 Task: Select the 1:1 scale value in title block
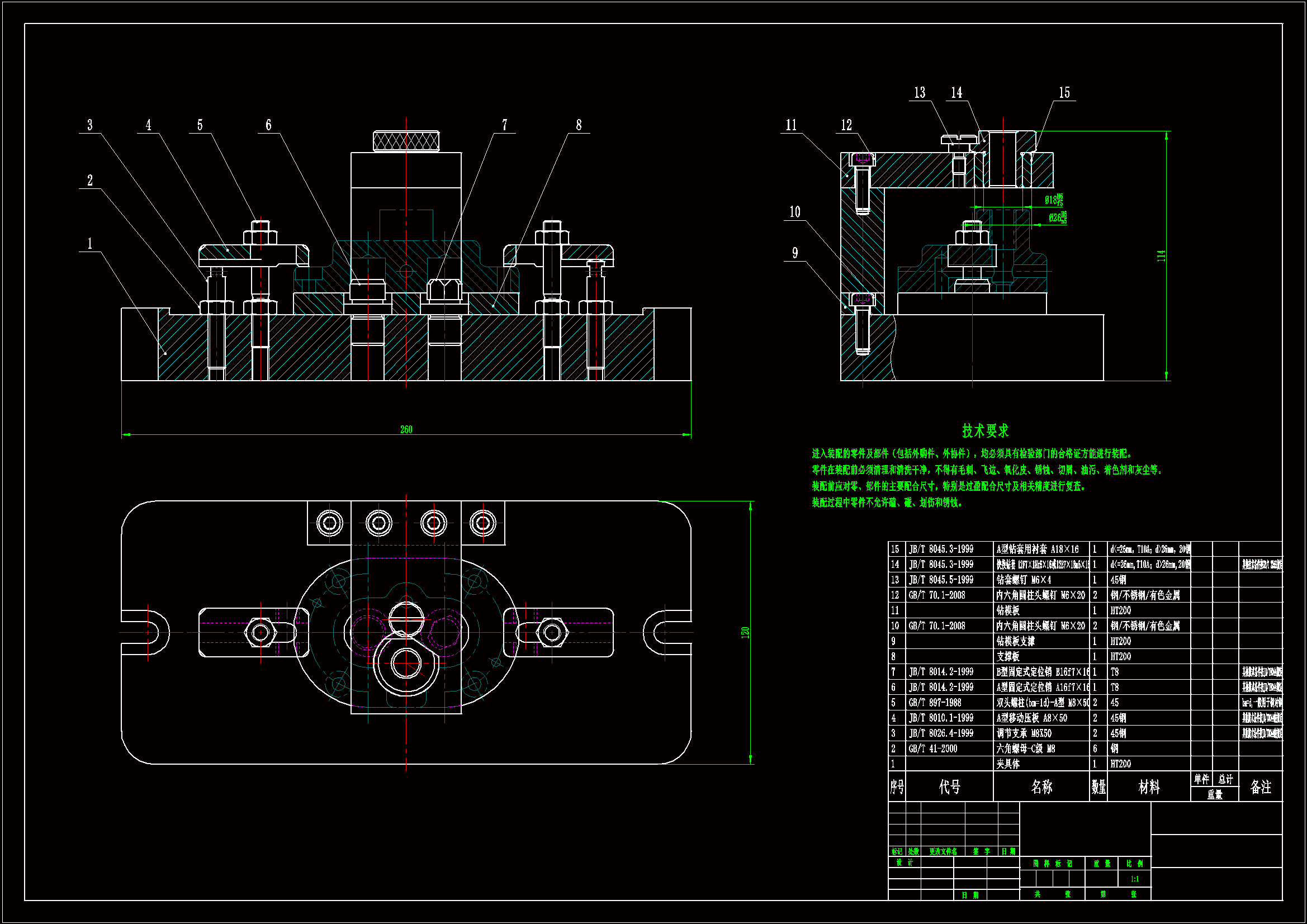click(1134, 879)
